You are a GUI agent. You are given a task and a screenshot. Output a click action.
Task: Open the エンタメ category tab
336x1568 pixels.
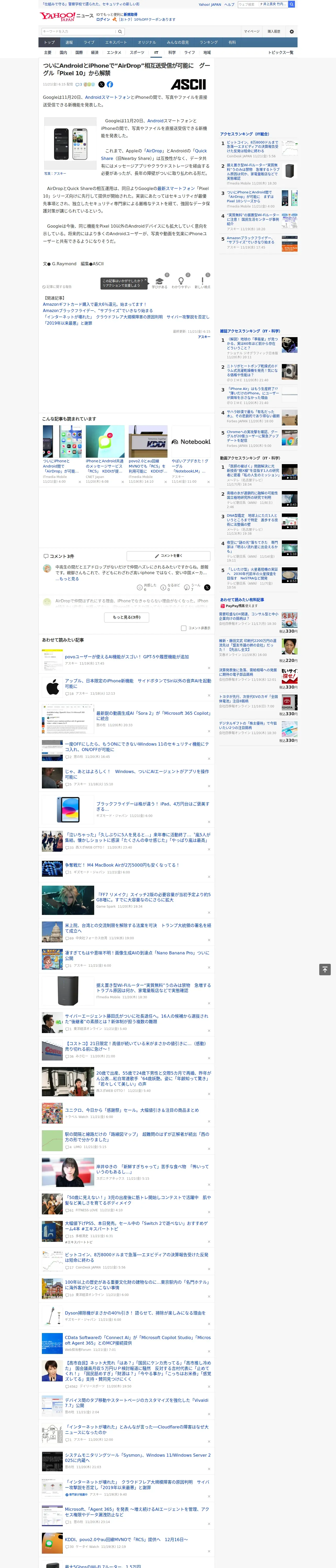pyautogui.click(x=114, y=52)
